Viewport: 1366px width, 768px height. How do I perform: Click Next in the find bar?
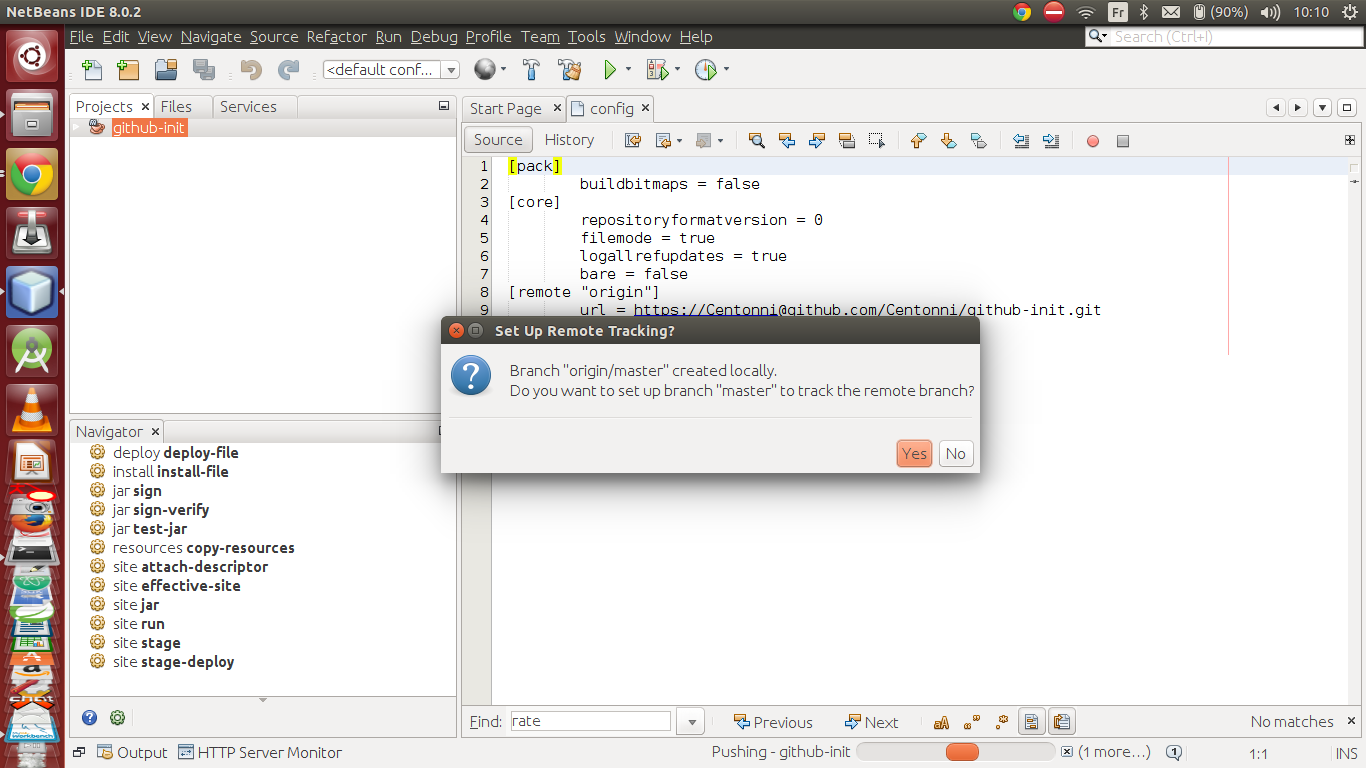pos(871,722)
